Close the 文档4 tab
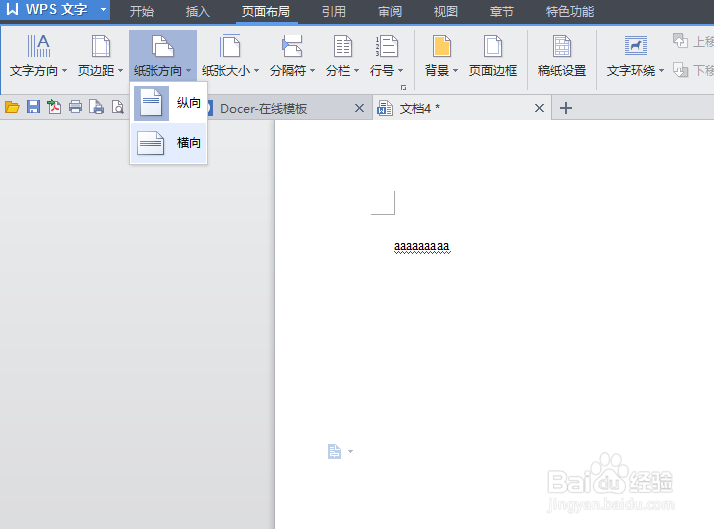Screen dimensions: 714x529 (x=539, y=108)
